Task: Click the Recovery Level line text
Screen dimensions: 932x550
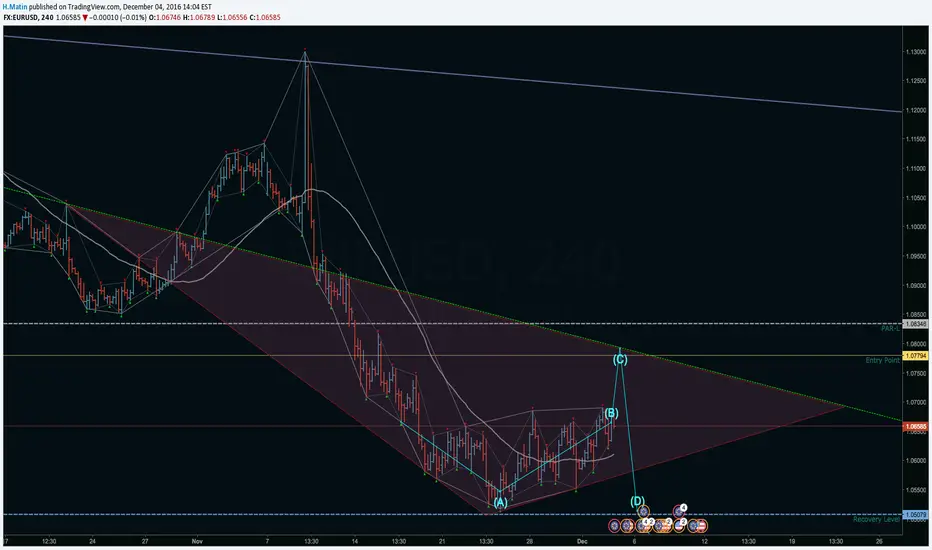Action: point(876,520)
